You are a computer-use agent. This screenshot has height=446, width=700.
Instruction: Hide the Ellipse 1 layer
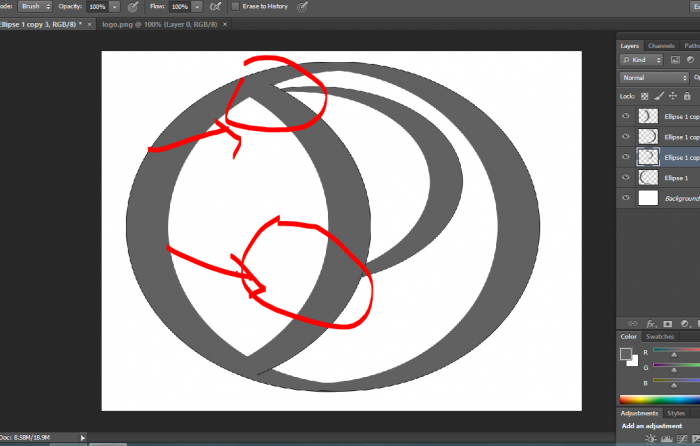(626, 178)
